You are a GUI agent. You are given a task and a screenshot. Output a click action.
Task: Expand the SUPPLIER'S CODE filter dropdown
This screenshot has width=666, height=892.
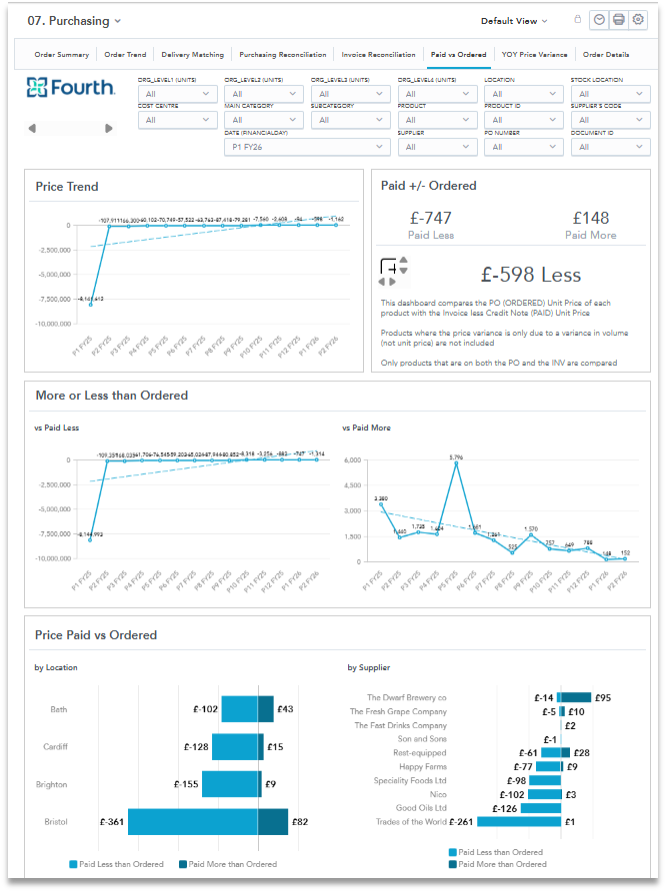(x=610, y=120)
